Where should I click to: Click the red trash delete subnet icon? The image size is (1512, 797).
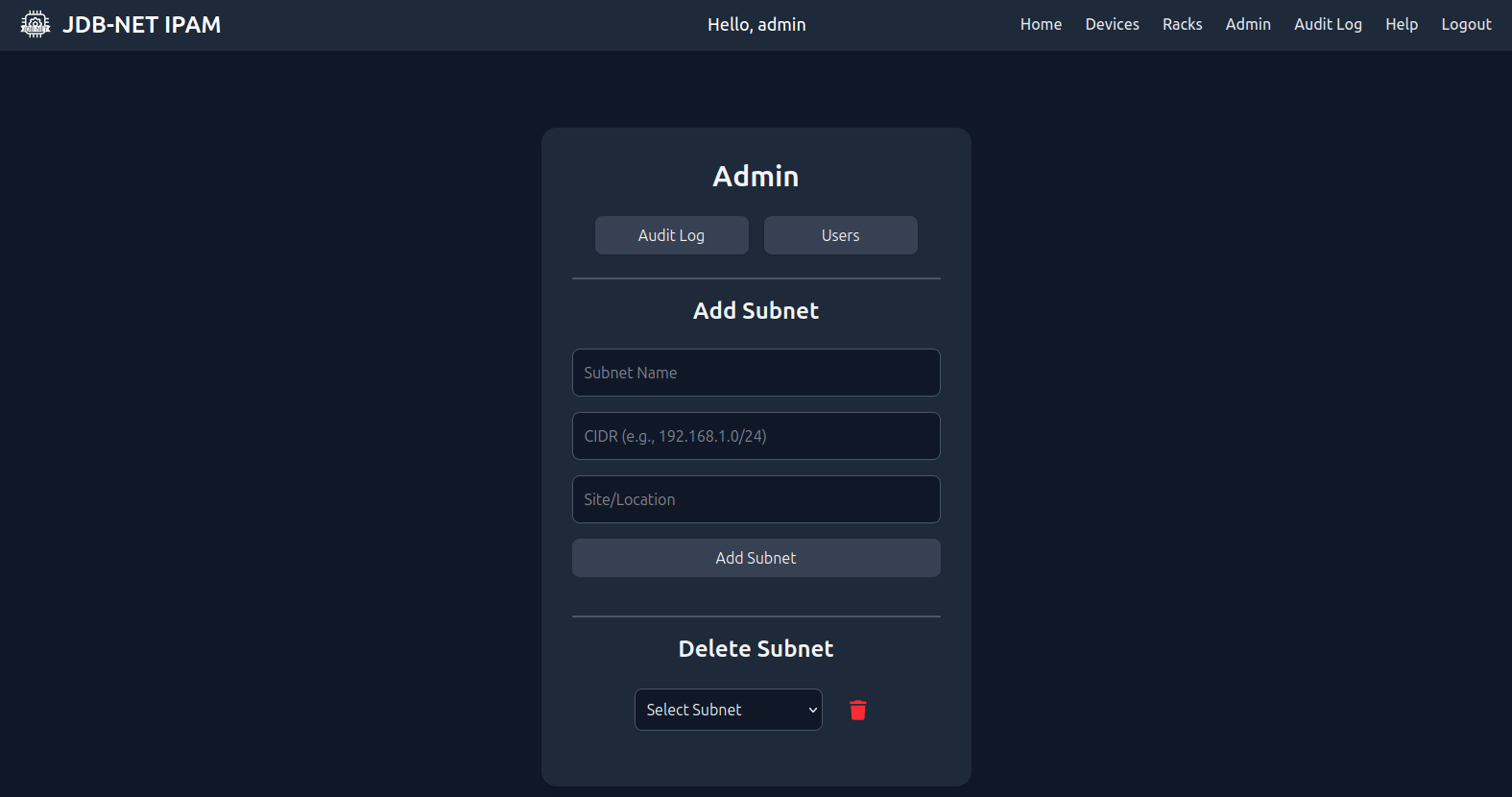point(858,710)
